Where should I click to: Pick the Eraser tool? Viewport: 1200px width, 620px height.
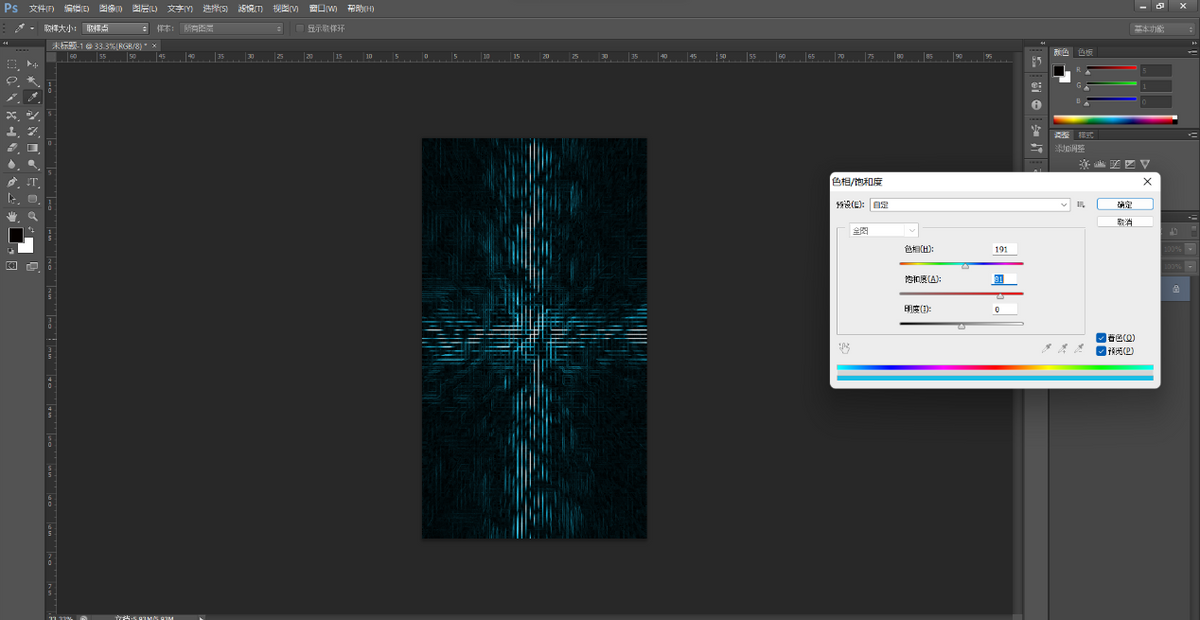coord(12,148)
